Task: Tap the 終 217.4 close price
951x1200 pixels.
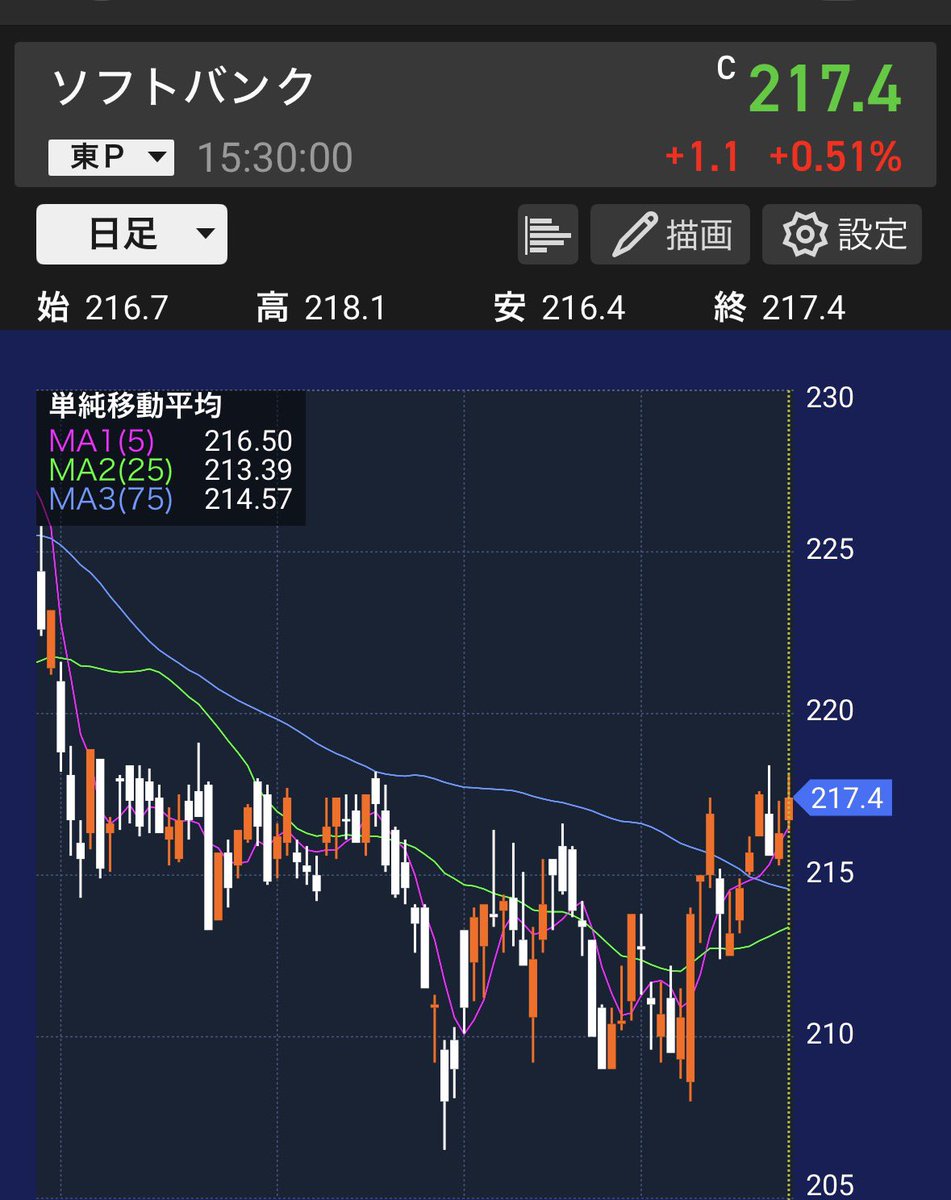Action: (x=780, y=308)
